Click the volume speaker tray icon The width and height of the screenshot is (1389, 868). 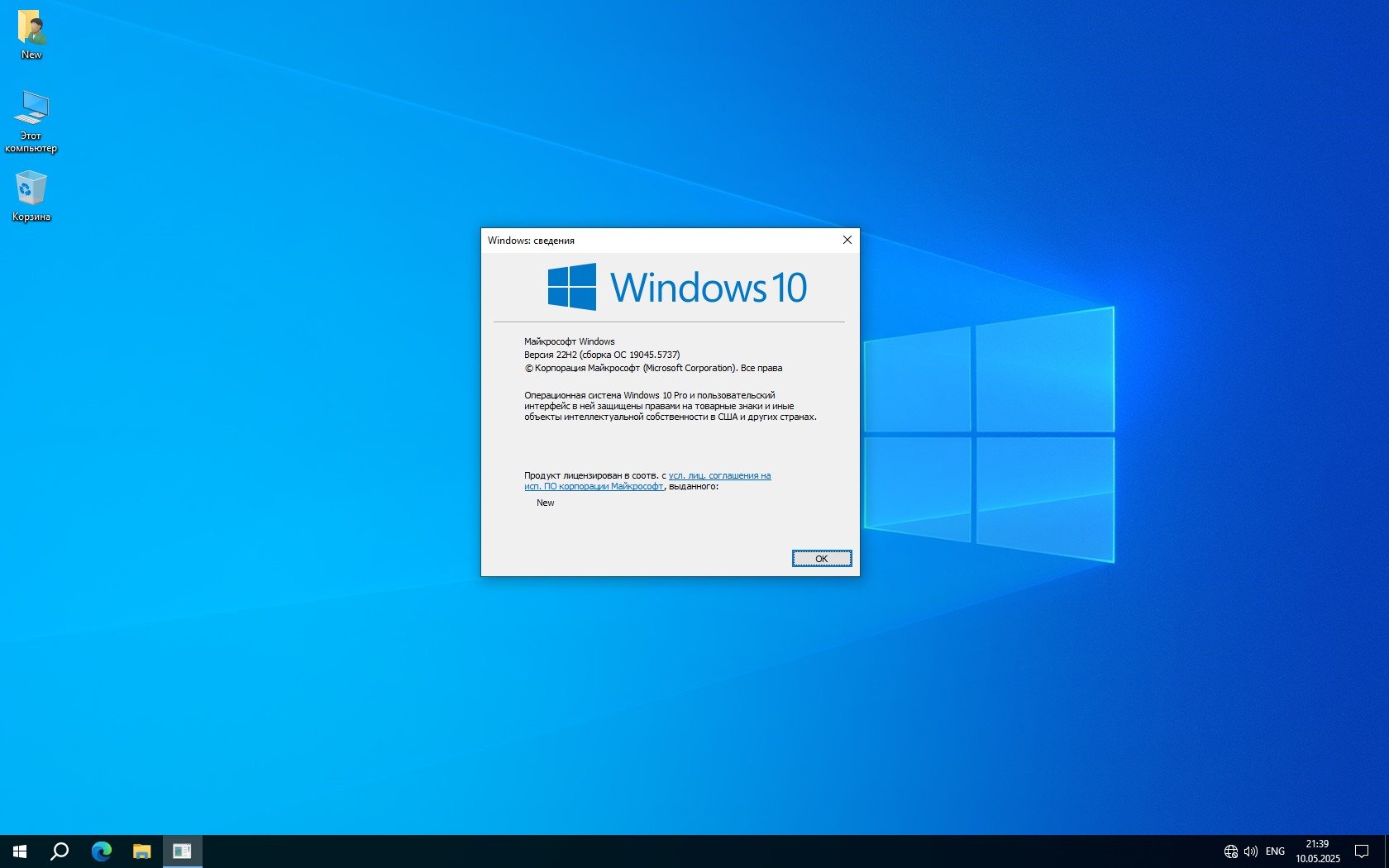tap(1250, 851)
